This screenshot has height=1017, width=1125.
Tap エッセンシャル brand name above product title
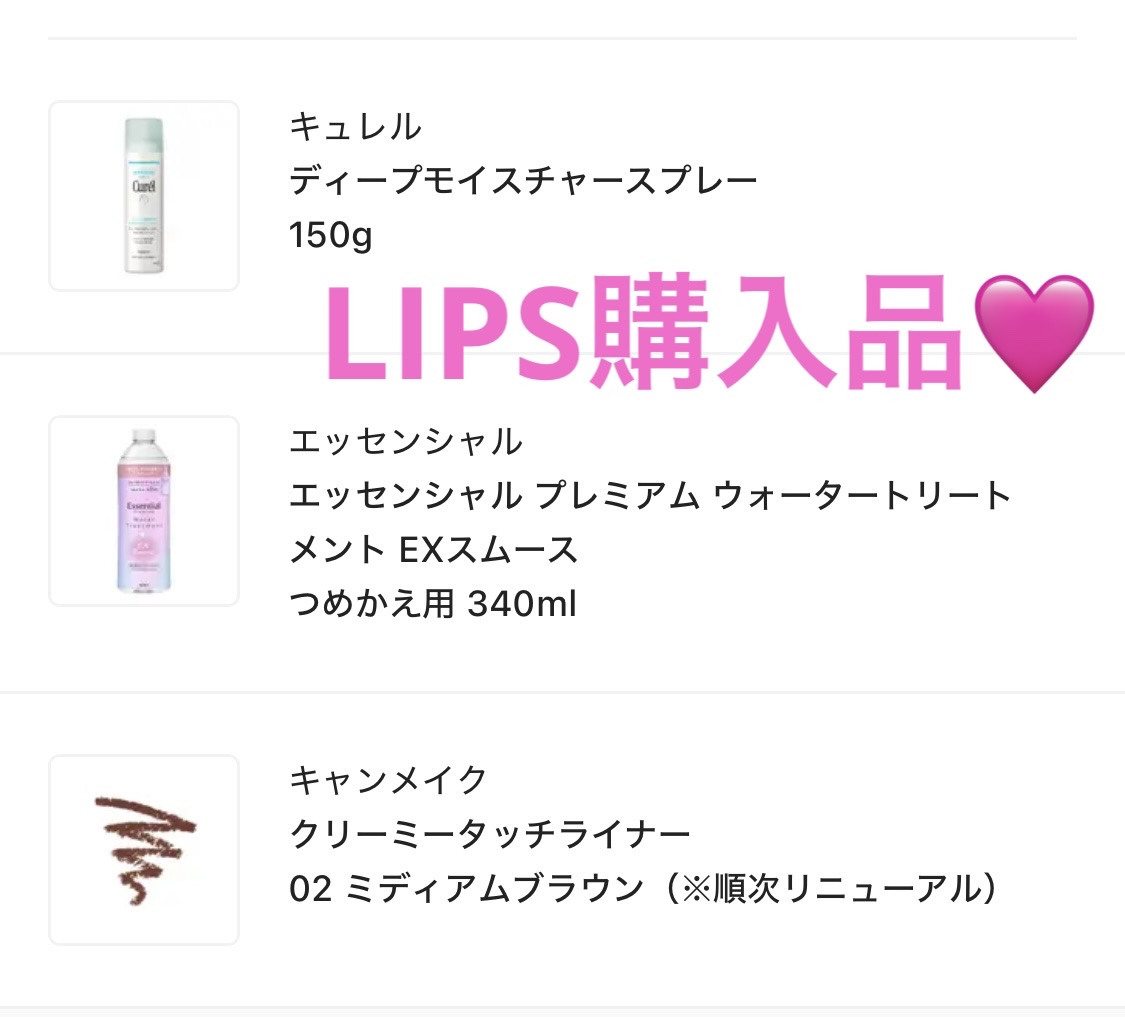[405, 441]
